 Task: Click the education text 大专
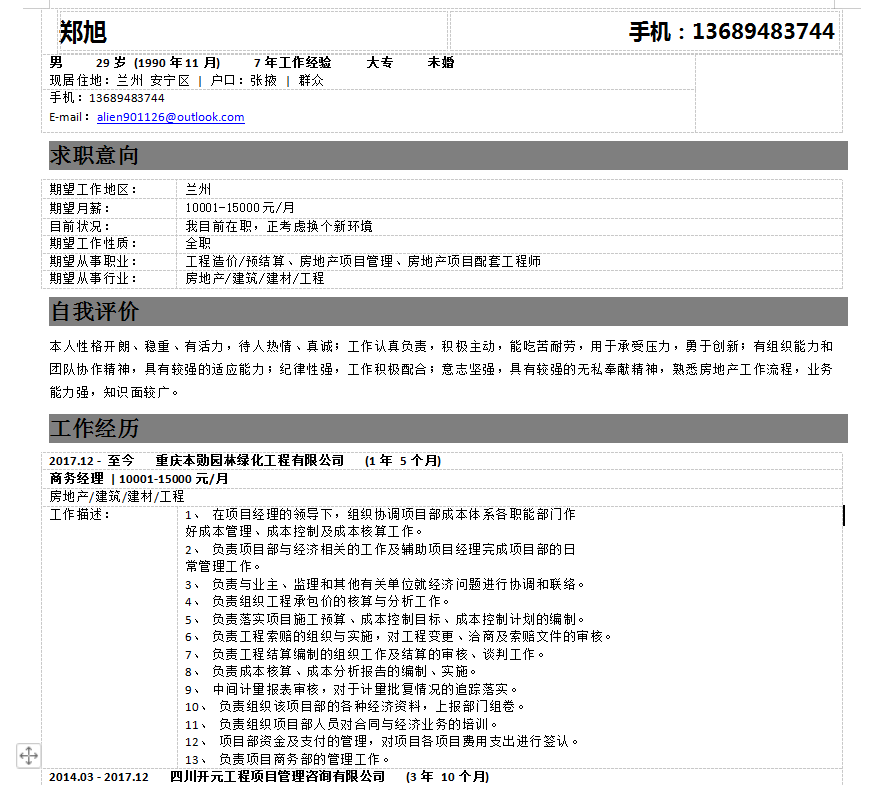[380, 63]
